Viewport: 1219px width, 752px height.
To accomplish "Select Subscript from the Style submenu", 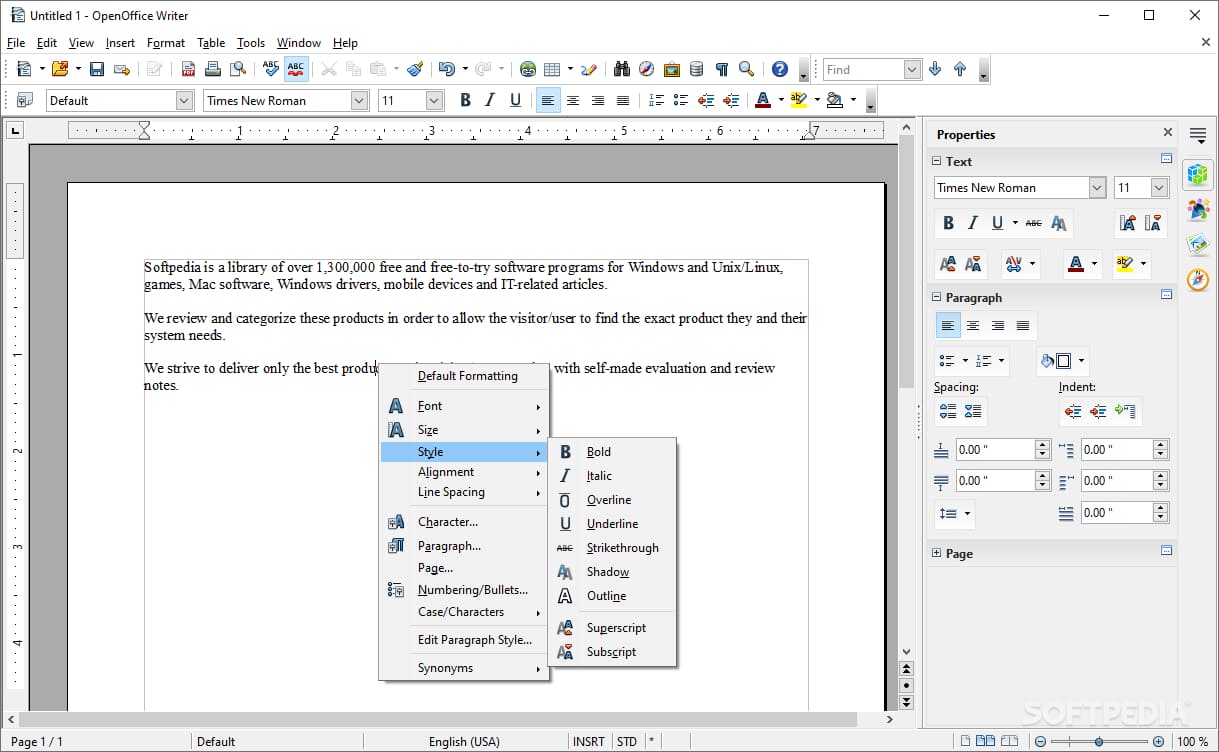I will tap(610, 651).
